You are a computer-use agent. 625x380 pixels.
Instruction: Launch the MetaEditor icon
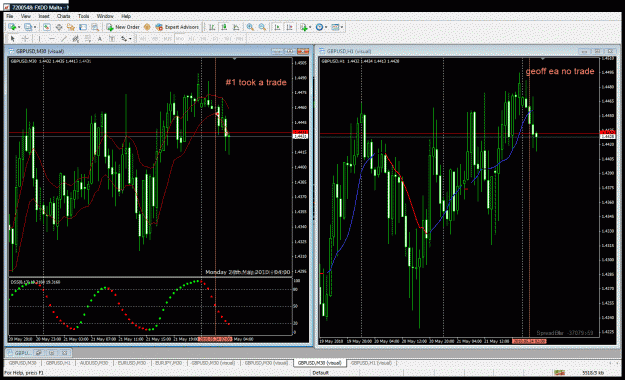click(147, 27)
